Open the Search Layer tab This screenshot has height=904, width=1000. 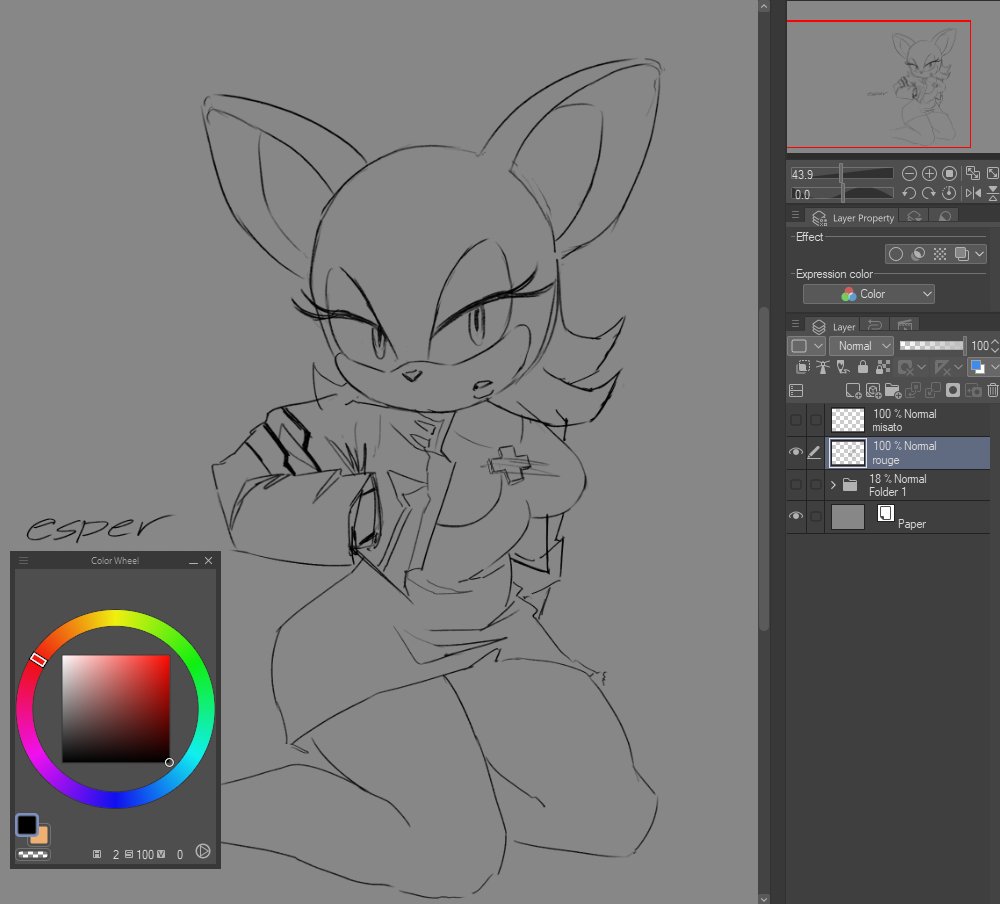click(x=914, y=217)
